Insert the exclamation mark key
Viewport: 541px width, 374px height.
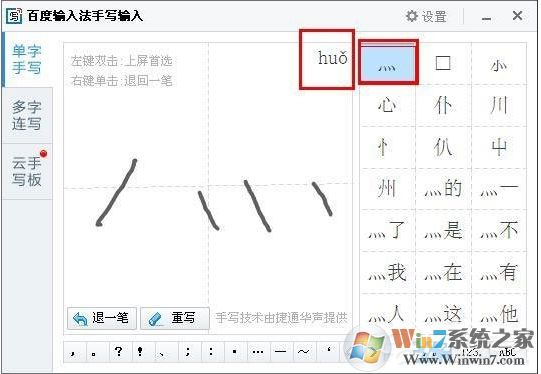tap(143, 352)
